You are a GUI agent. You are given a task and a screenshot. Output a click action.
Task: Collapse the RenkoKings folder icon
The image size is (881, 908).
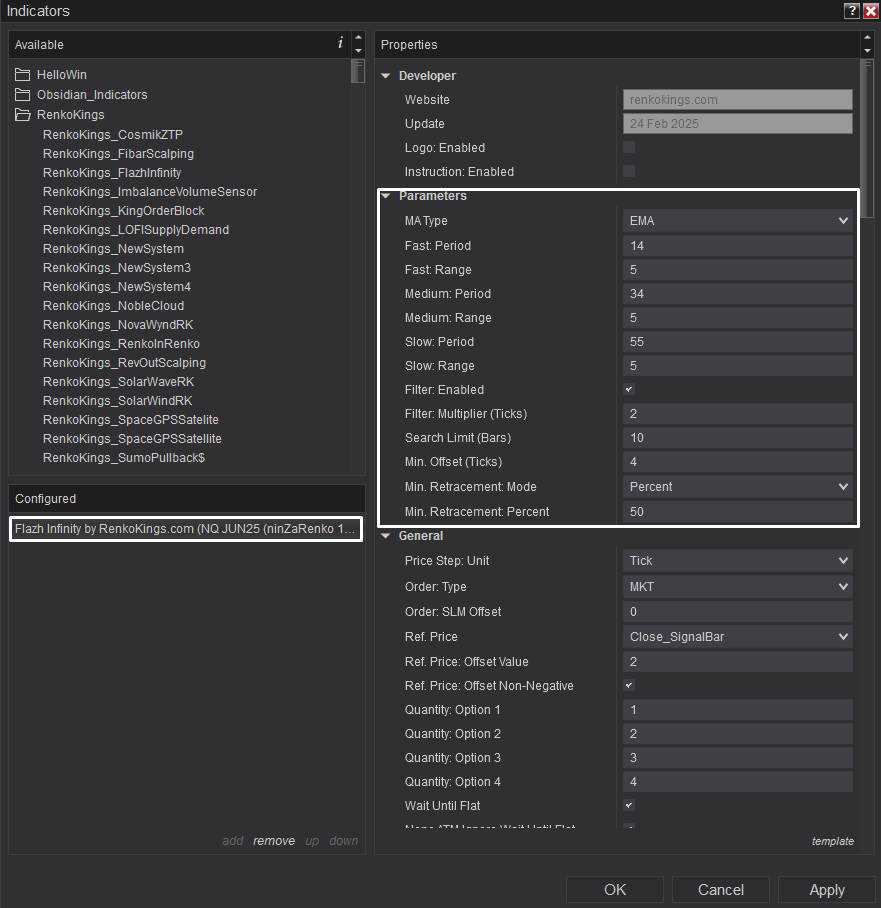point(23,115)
